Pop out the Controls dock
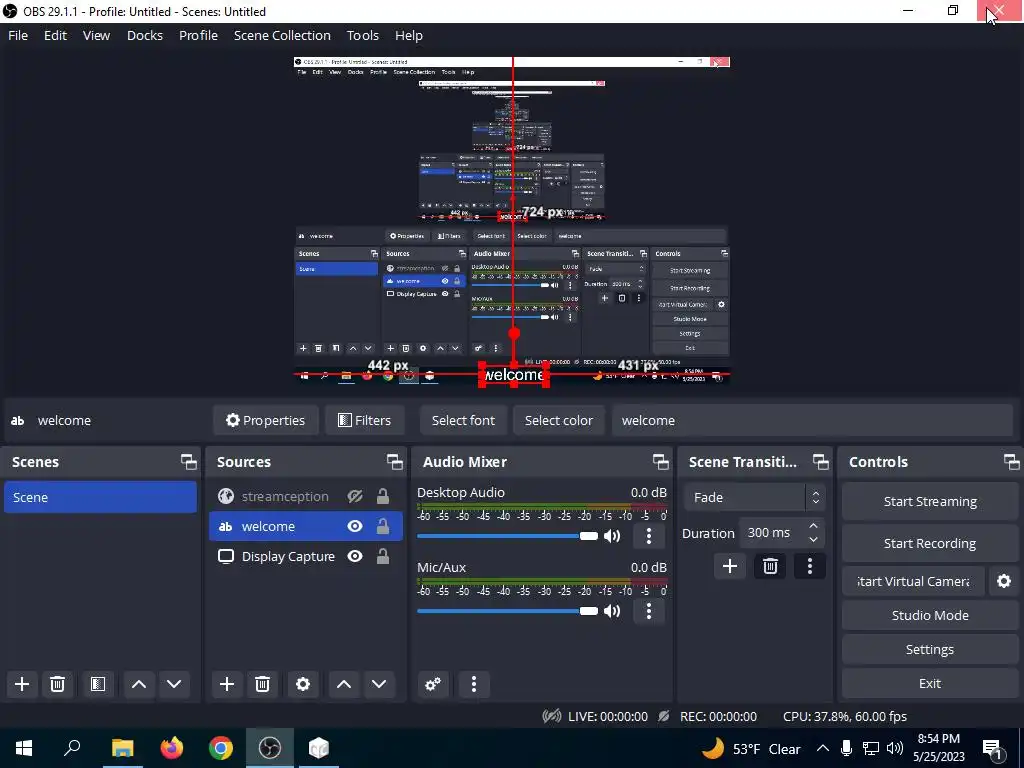 point(1012,462)
